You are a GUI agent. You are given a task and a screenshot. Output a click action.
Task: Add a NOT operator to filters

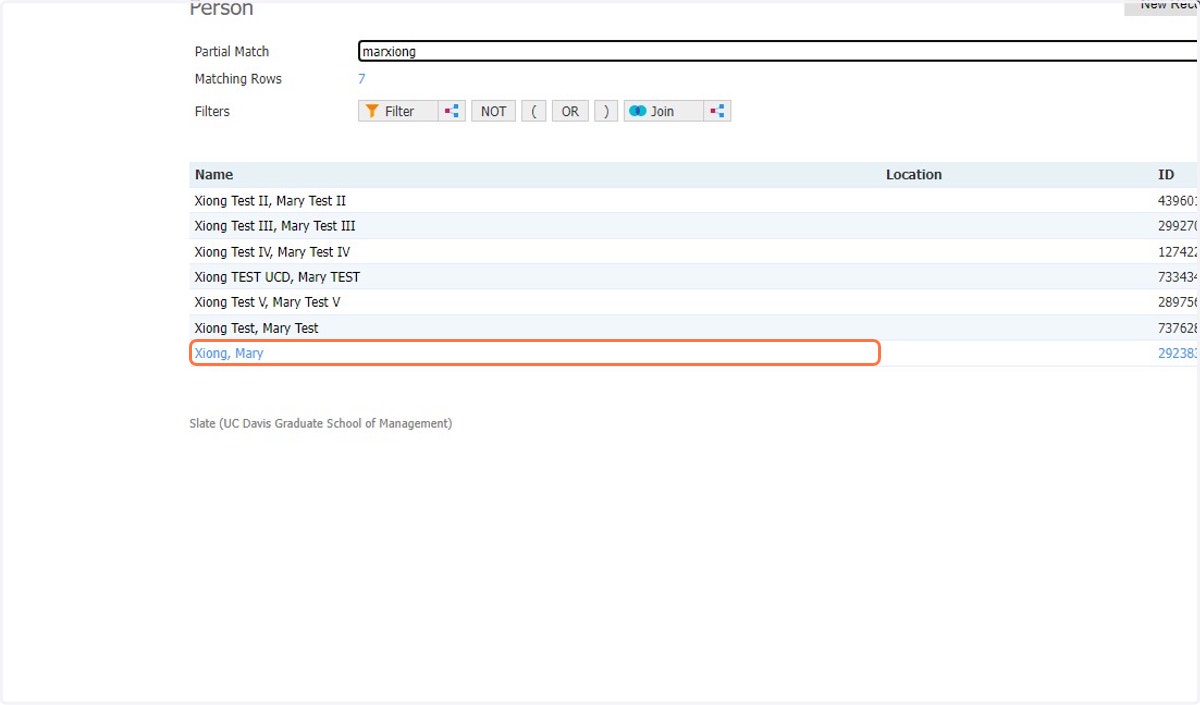[494, 111]
